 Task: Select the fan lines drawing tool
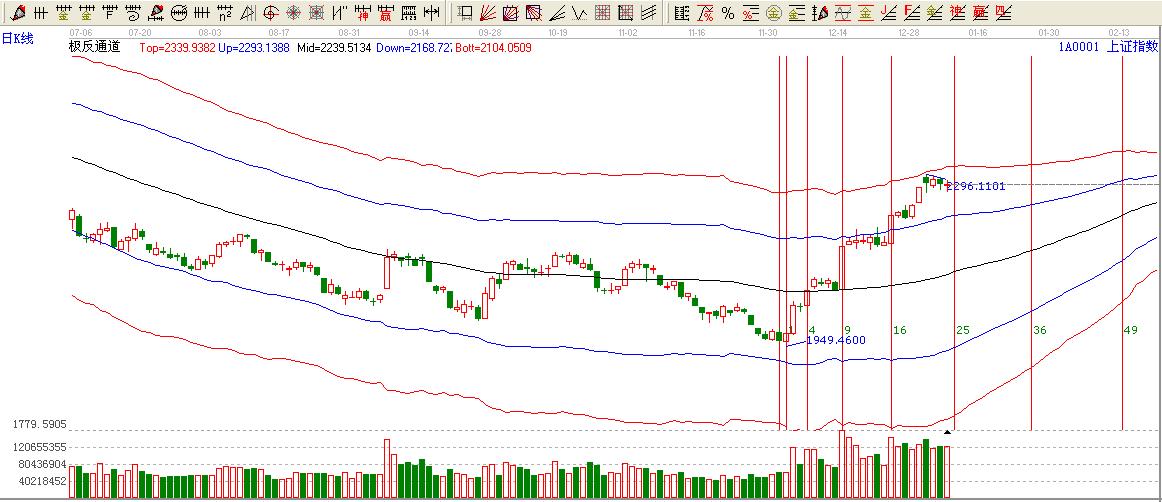click(x=487, y=13)
